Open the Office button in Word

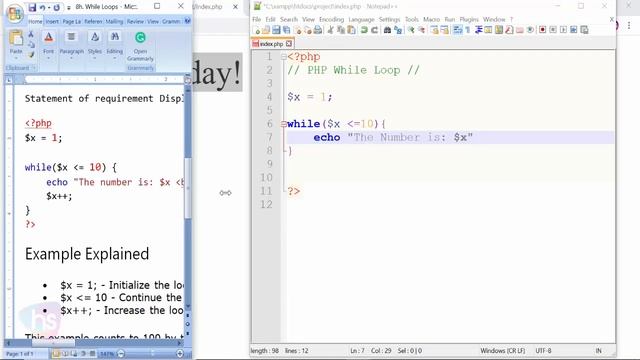pyautogui.click(x=15, y=13)
